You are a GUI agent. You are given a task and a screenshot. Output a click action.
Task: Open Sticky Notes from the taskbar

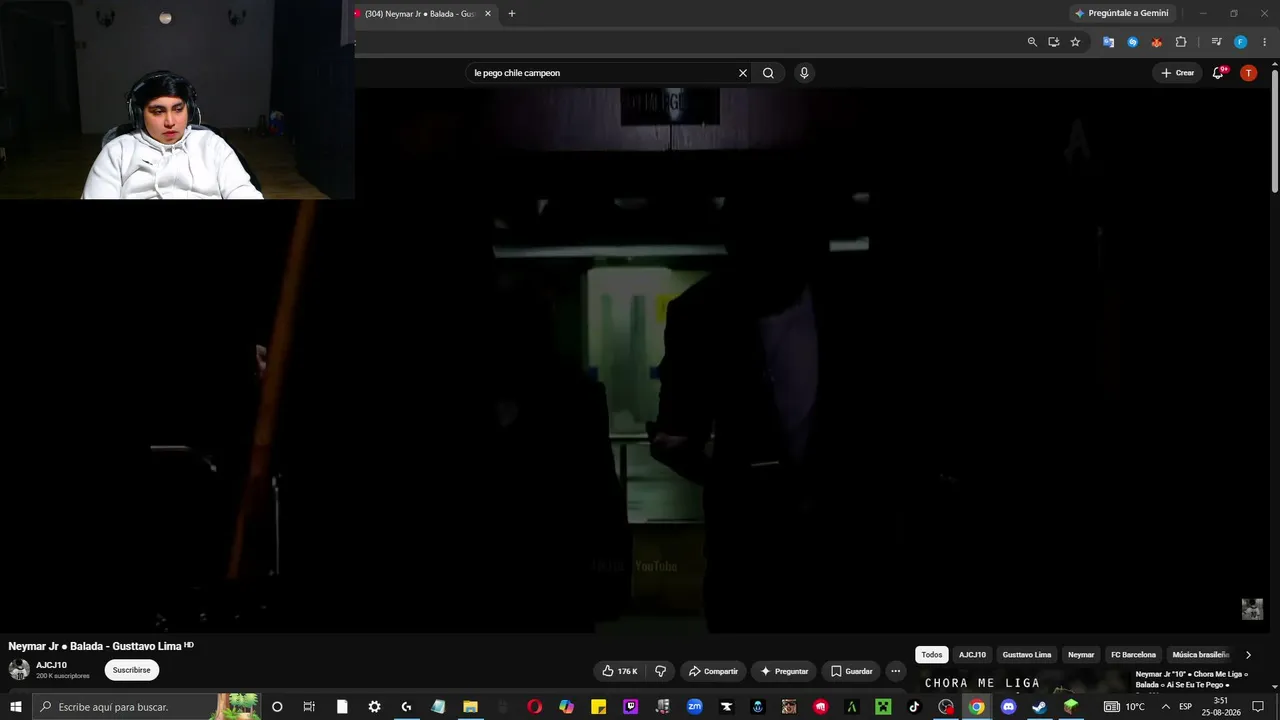(x=599, y=707)
